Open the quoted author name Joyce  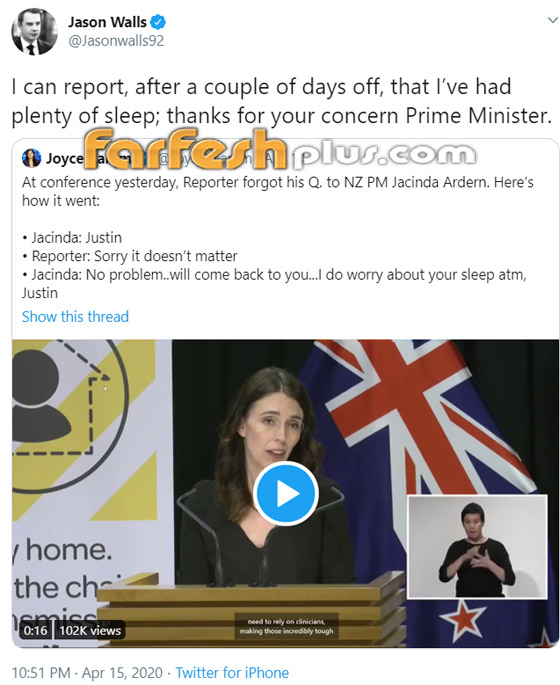point(64,159)
